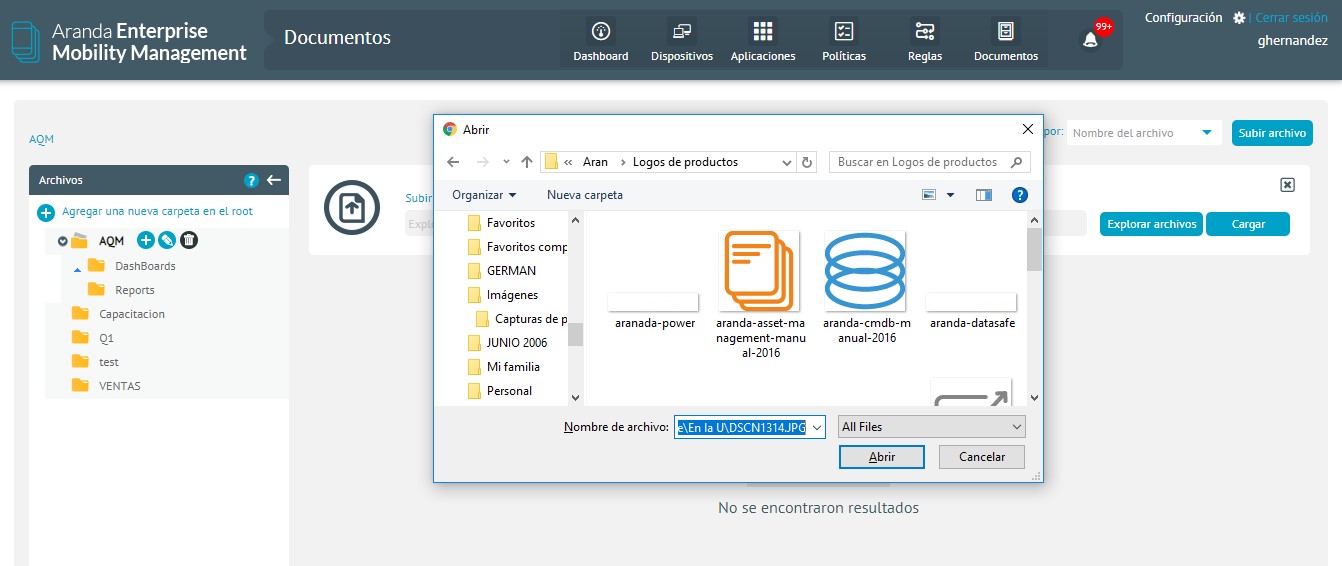Select the JUNIO 2006 folder
This screenshot has width=1342, height=566.
pyautogui.click(x=517, y=343)
